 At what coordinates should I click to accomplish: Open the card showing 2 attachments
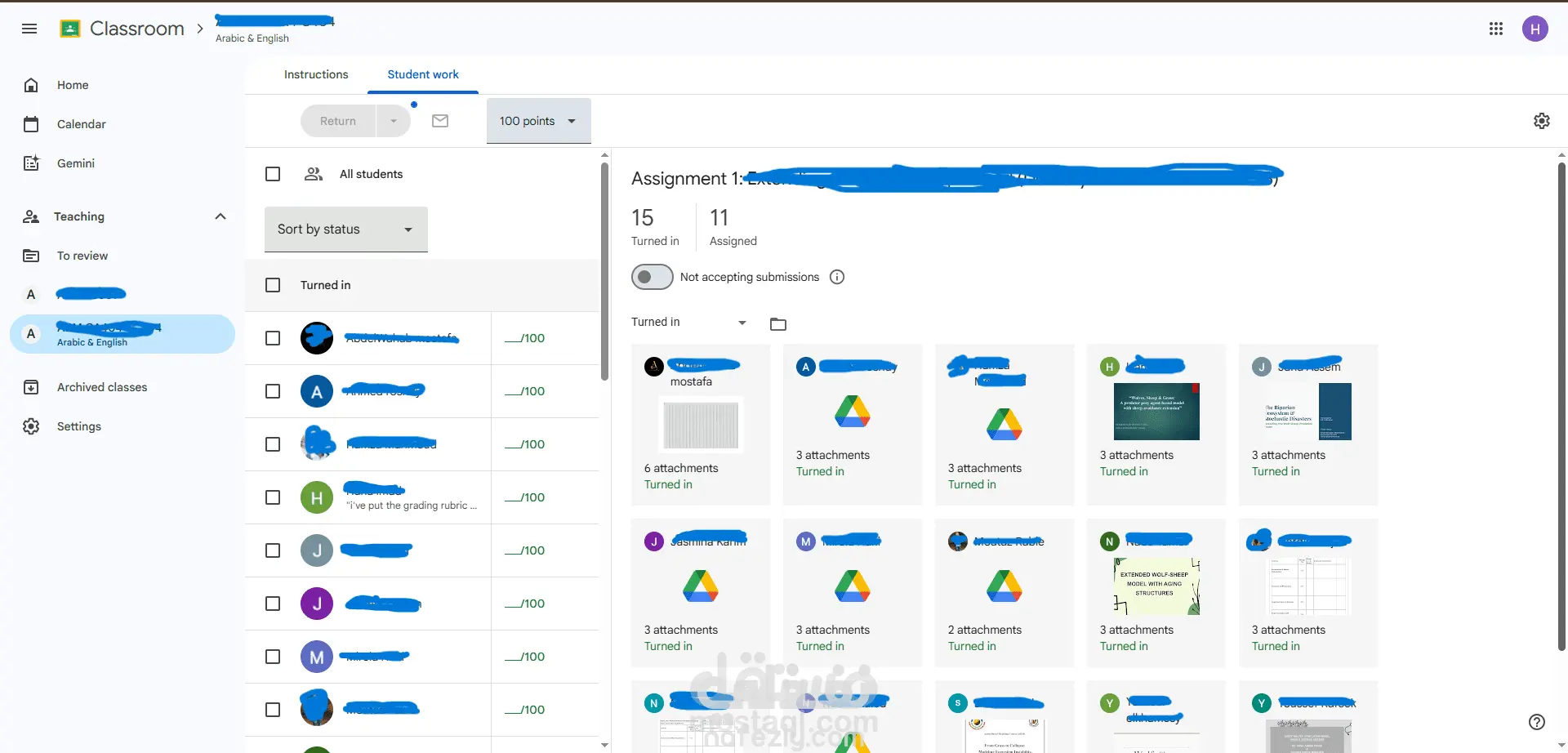1004,593
